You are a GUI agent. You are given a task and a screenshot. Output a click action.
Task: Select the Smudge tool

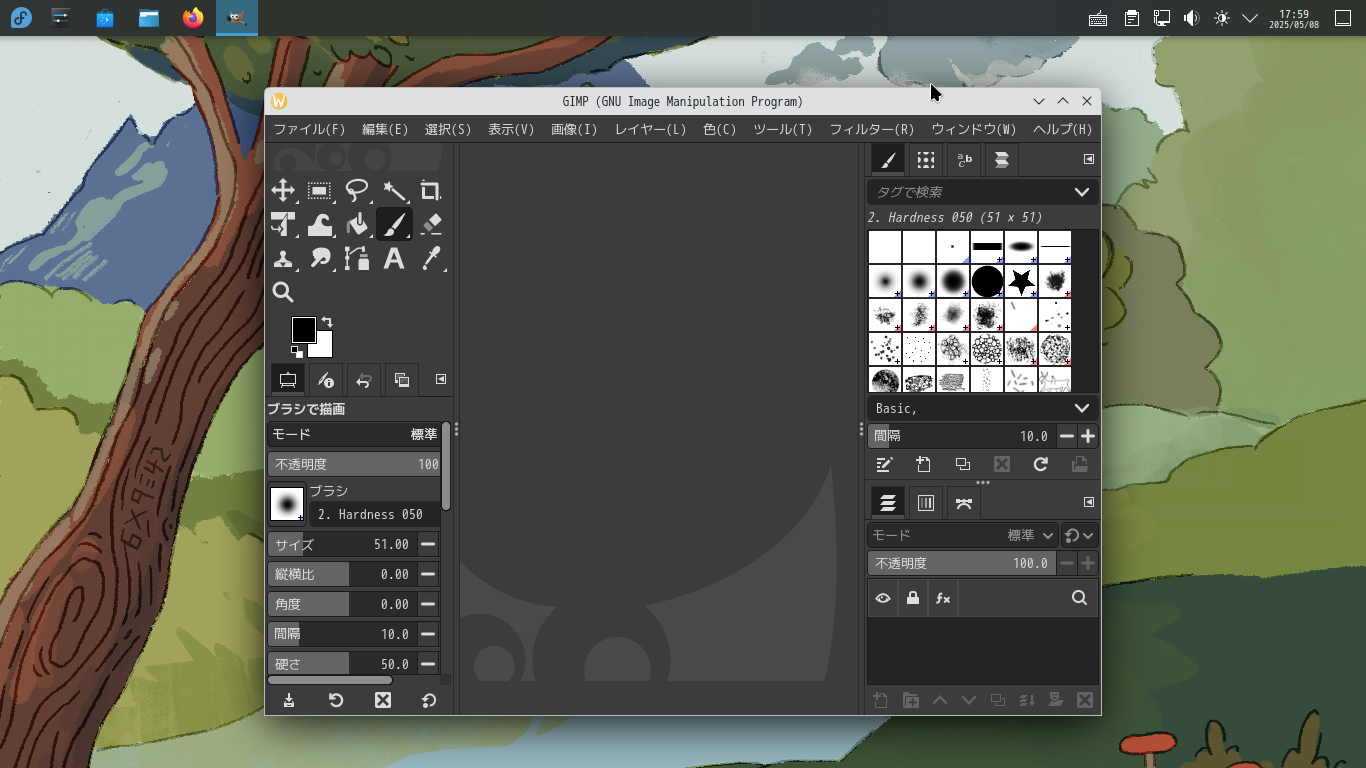[x=320, y=259]
